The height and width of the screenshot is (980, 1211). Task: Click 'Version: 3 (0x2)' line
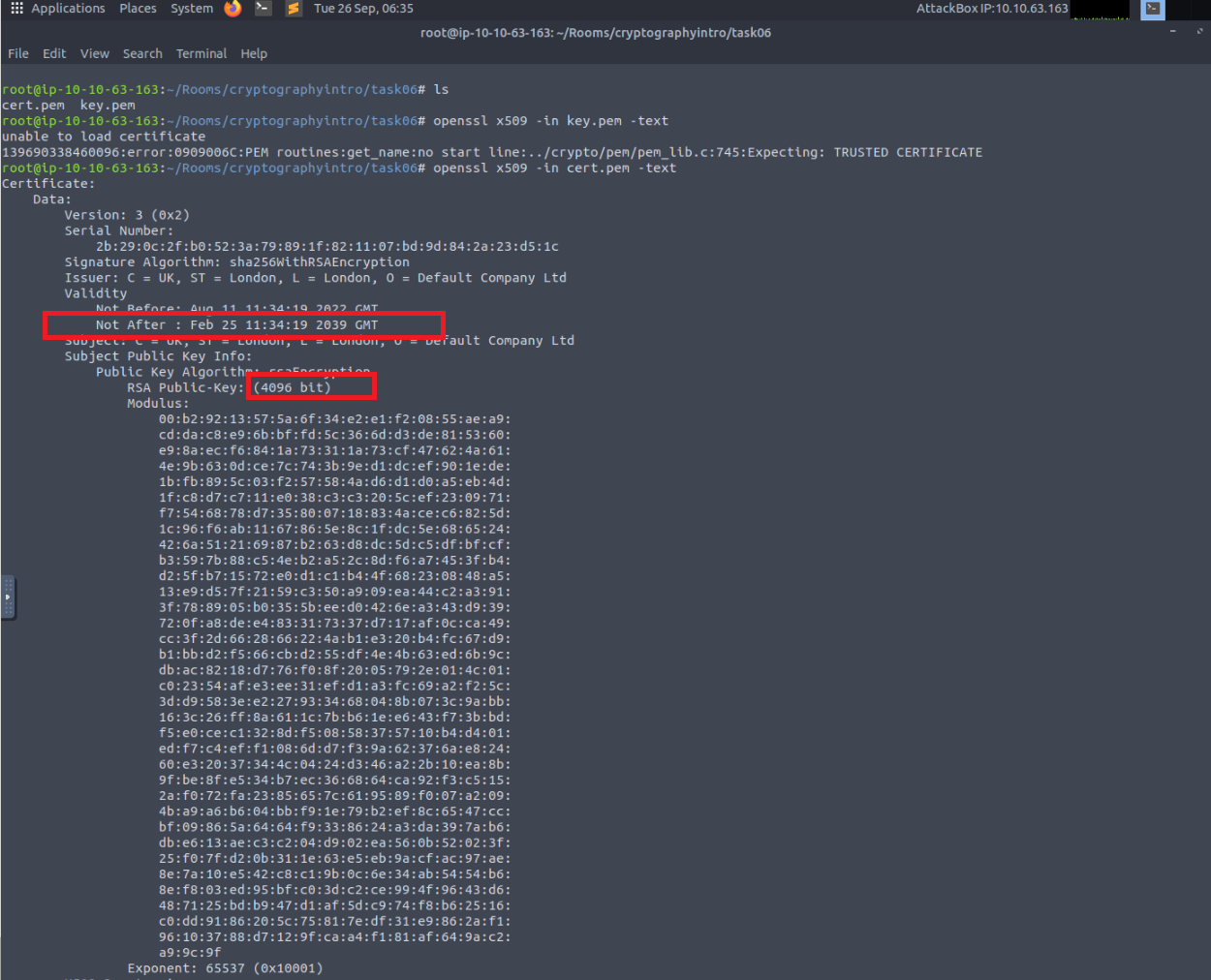127,215
